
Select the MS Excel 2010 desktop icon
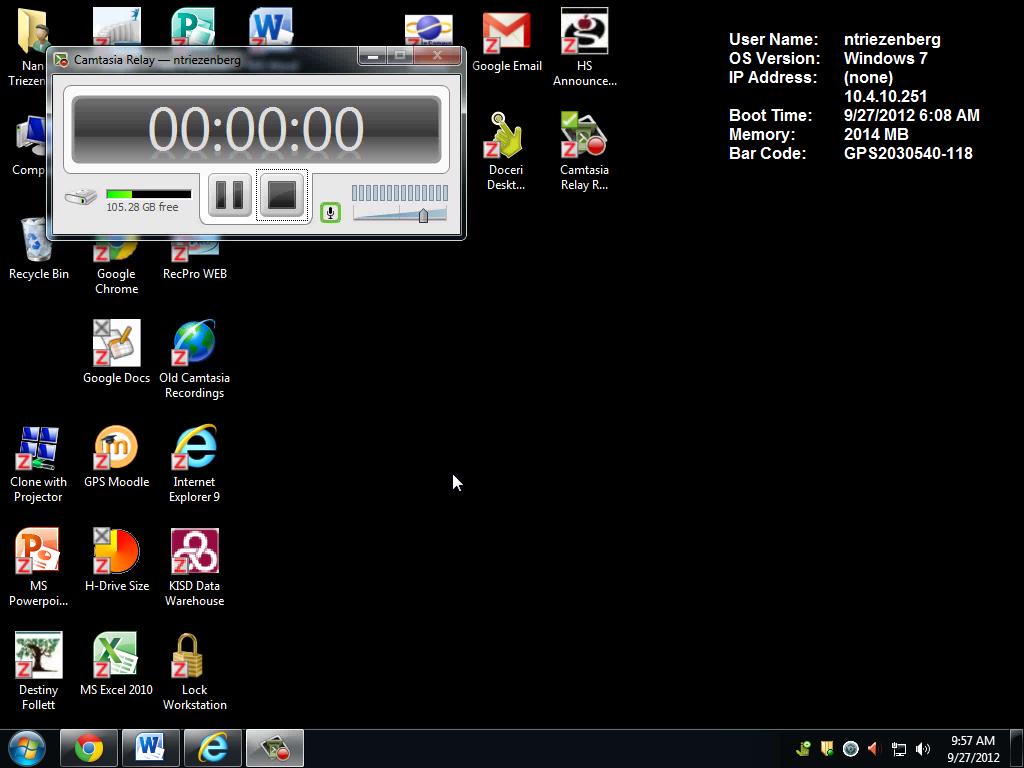click(x=116, y=664)
